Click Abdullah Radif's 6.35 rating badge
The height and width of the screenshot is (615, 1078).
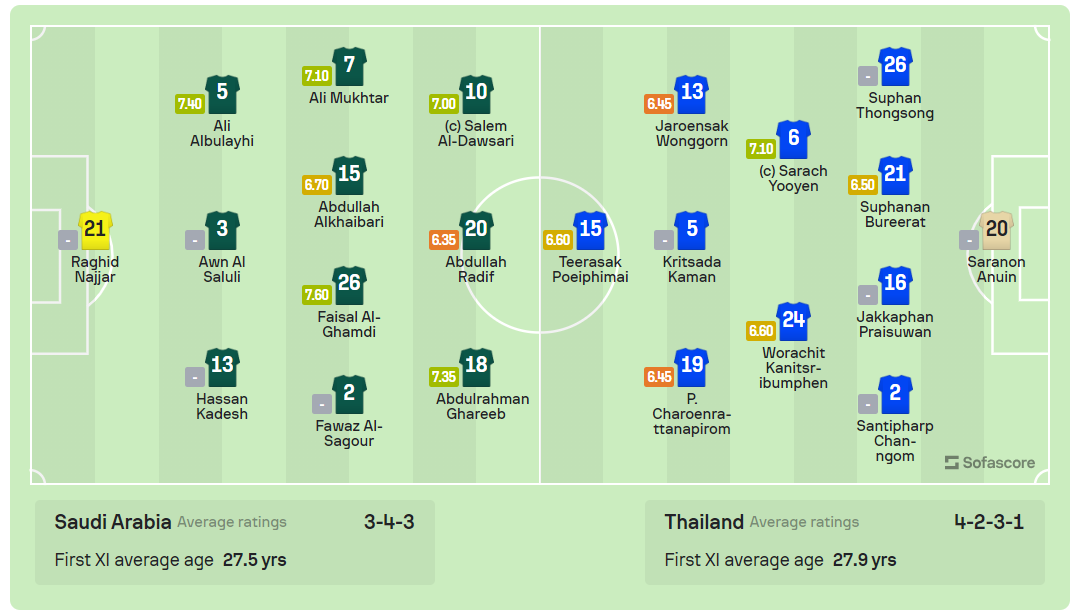tap(444, 240)
